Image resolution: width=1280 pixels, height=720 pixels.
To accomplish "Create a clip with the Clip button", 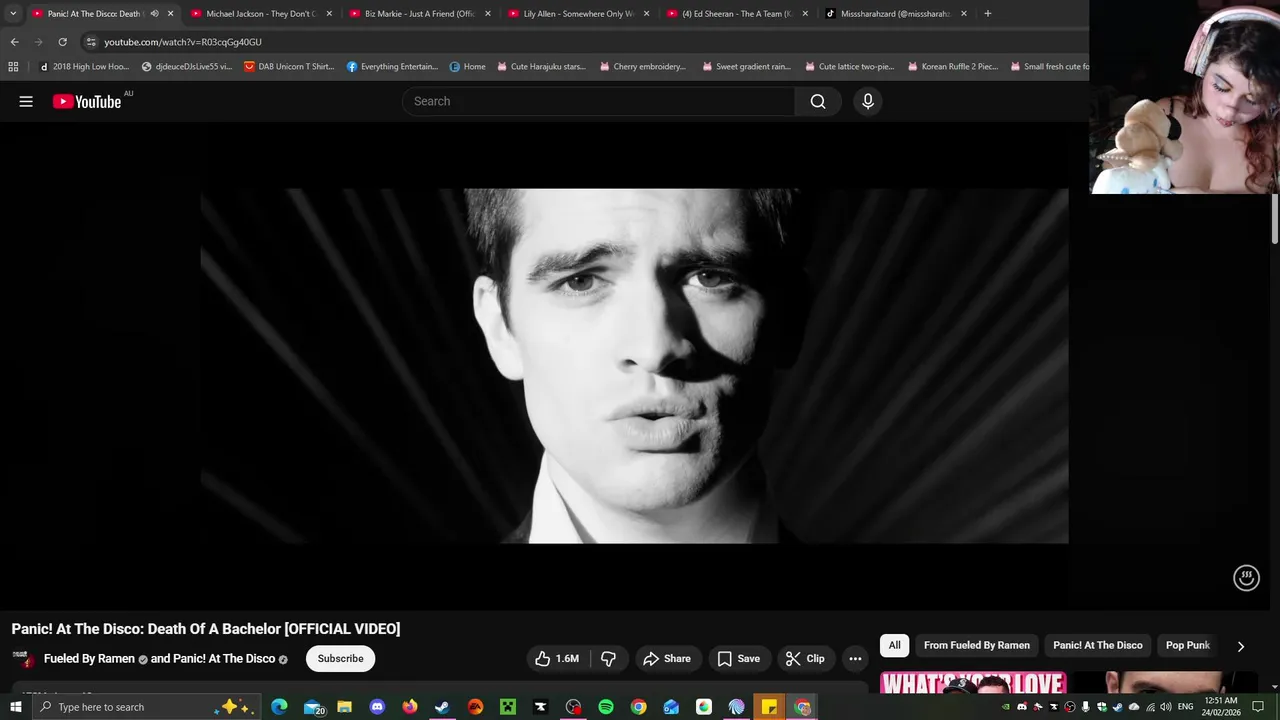I will tap(805, 658).
